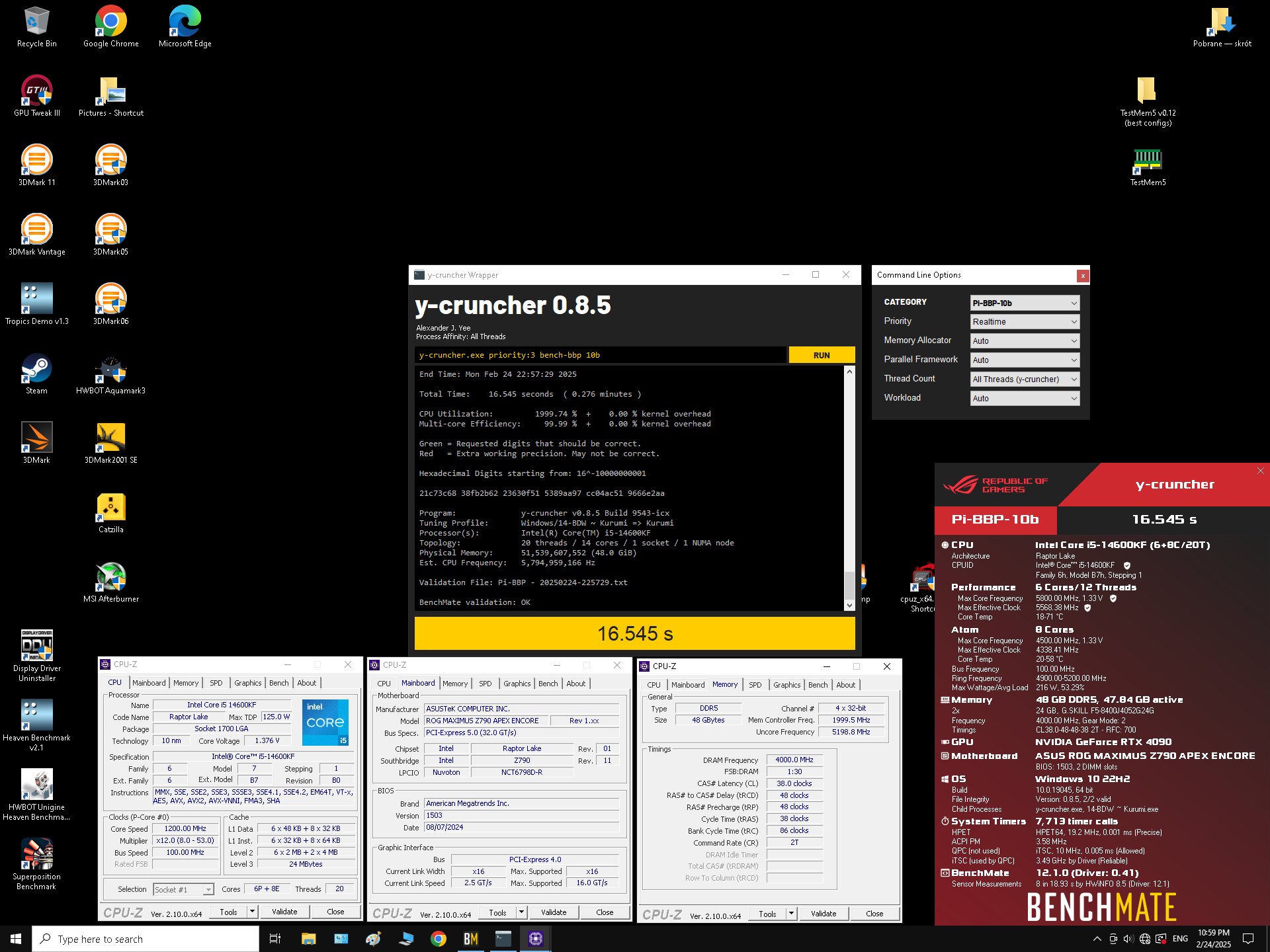The image size is (1270, 952).
Task: Select the Heaven Benchmark v2.1 desktop icon
Action: coord(36,726)
